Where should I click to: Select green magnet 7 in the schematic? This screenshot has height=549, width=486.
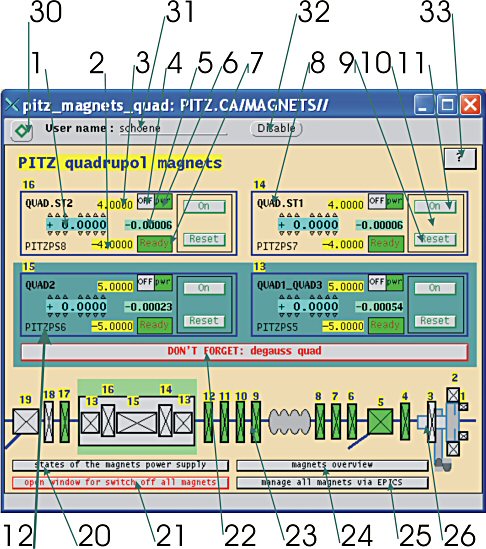coord(336,421)
